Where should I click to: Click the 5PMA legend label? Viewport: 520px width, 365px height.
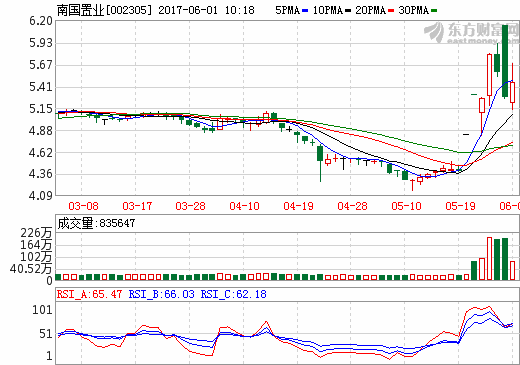click(287, 10)
